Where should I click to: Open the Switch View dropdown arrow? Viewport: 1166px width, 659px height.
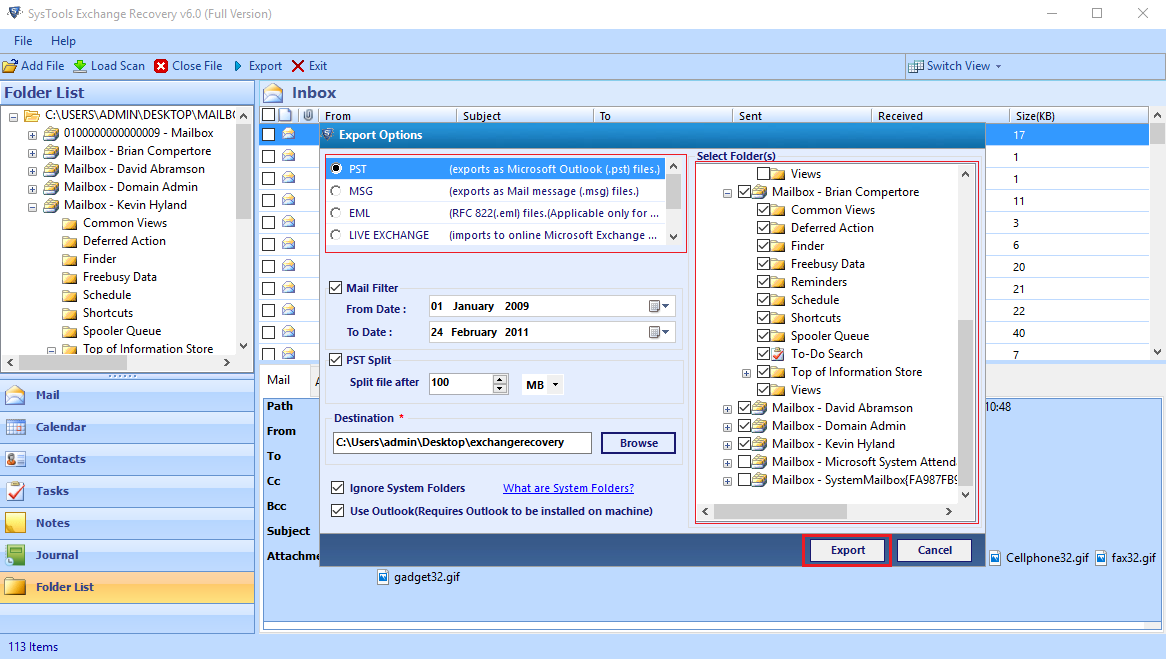tap(998, 66)
